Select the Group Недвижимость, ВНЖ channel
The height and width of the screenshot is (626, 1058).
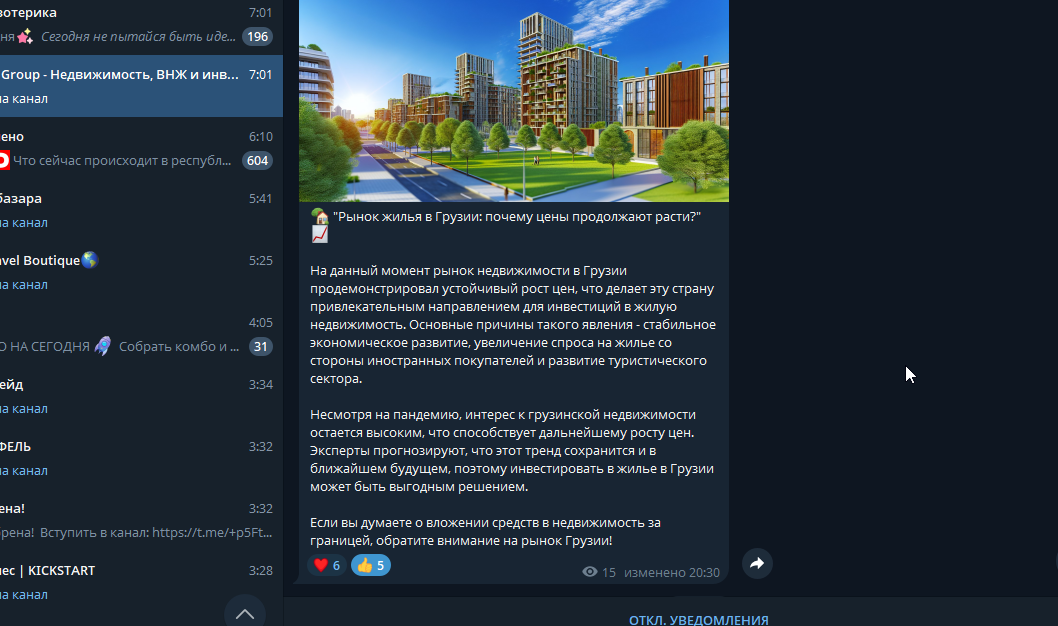pos(141,86)
